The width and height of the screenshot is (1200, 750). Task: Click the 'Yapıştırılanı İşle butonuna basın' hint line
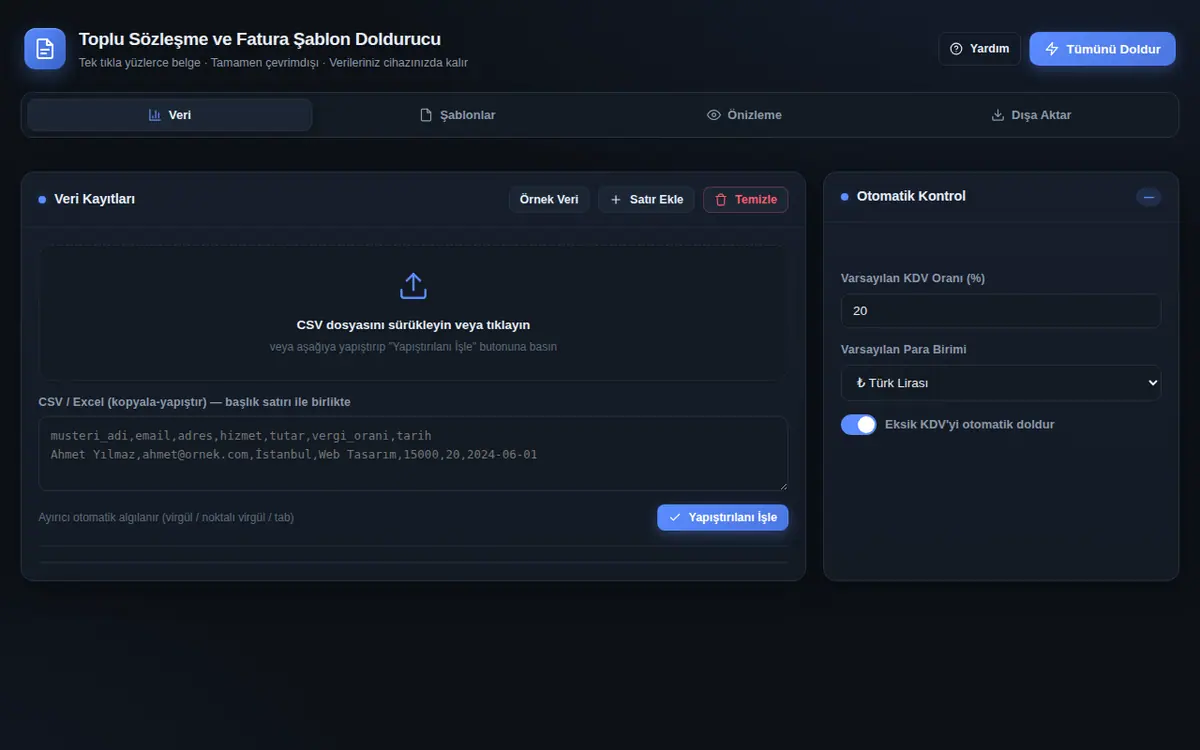point(413,347)
